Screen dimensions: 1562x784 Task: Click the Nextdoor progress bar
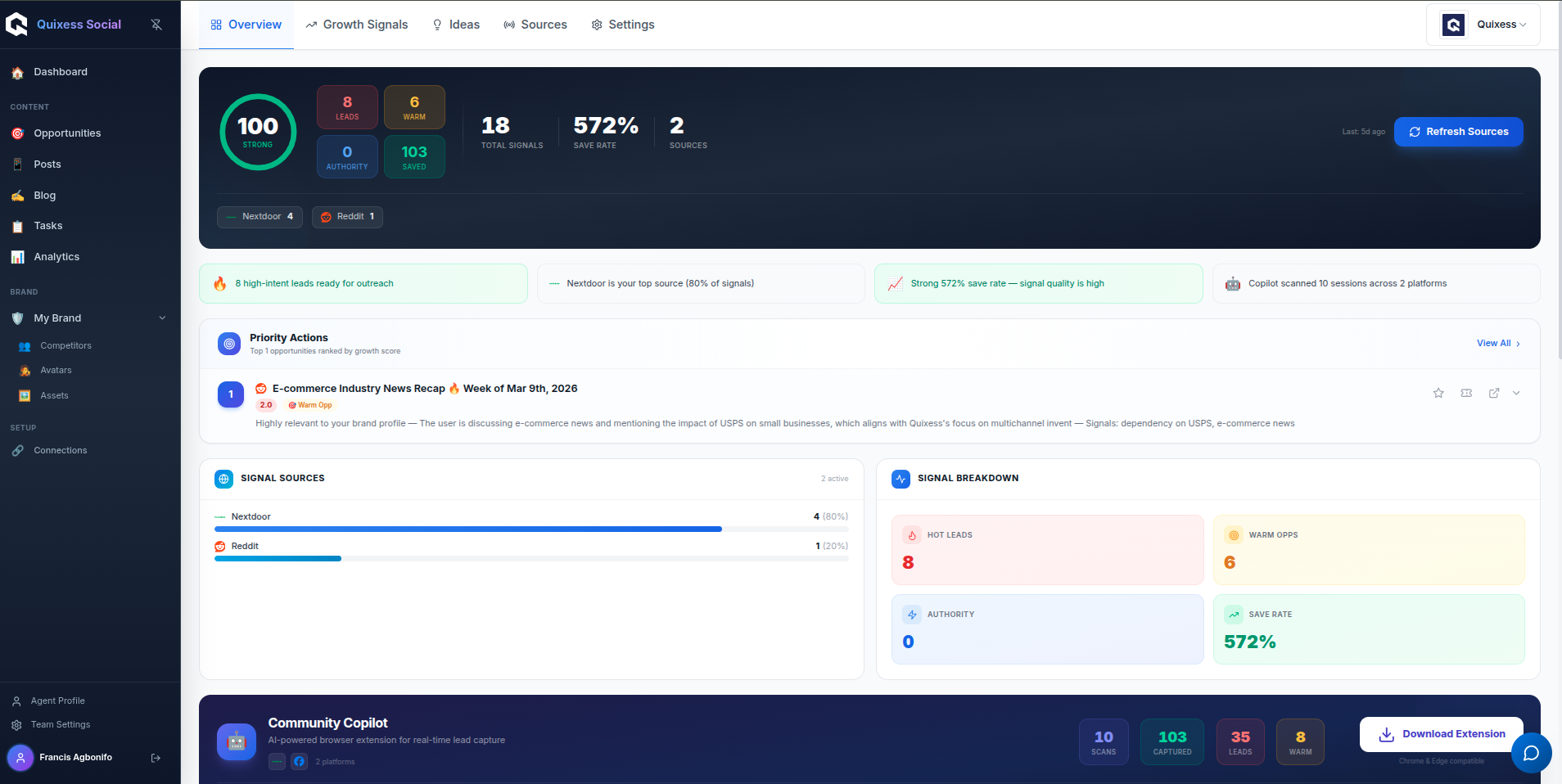(x=531, y=529)
